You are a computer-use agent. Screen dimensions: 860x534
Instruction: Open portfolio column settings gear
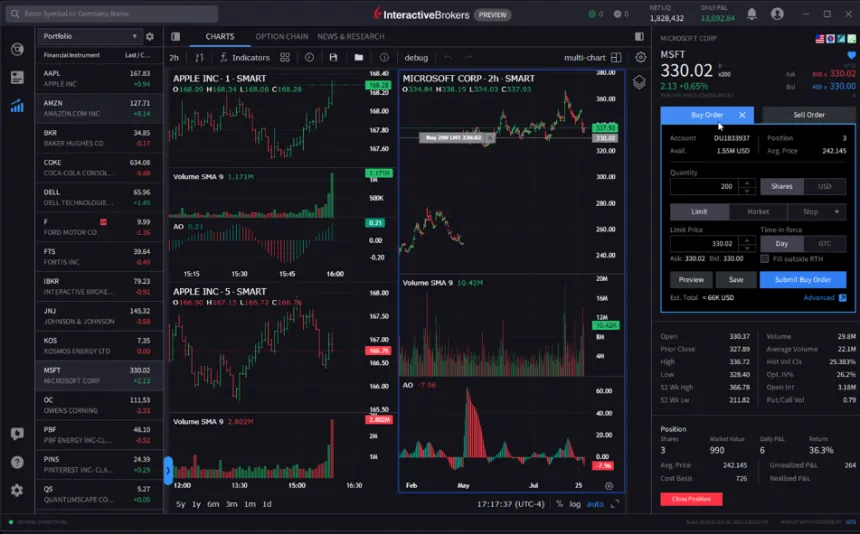(x=150, y=37)
